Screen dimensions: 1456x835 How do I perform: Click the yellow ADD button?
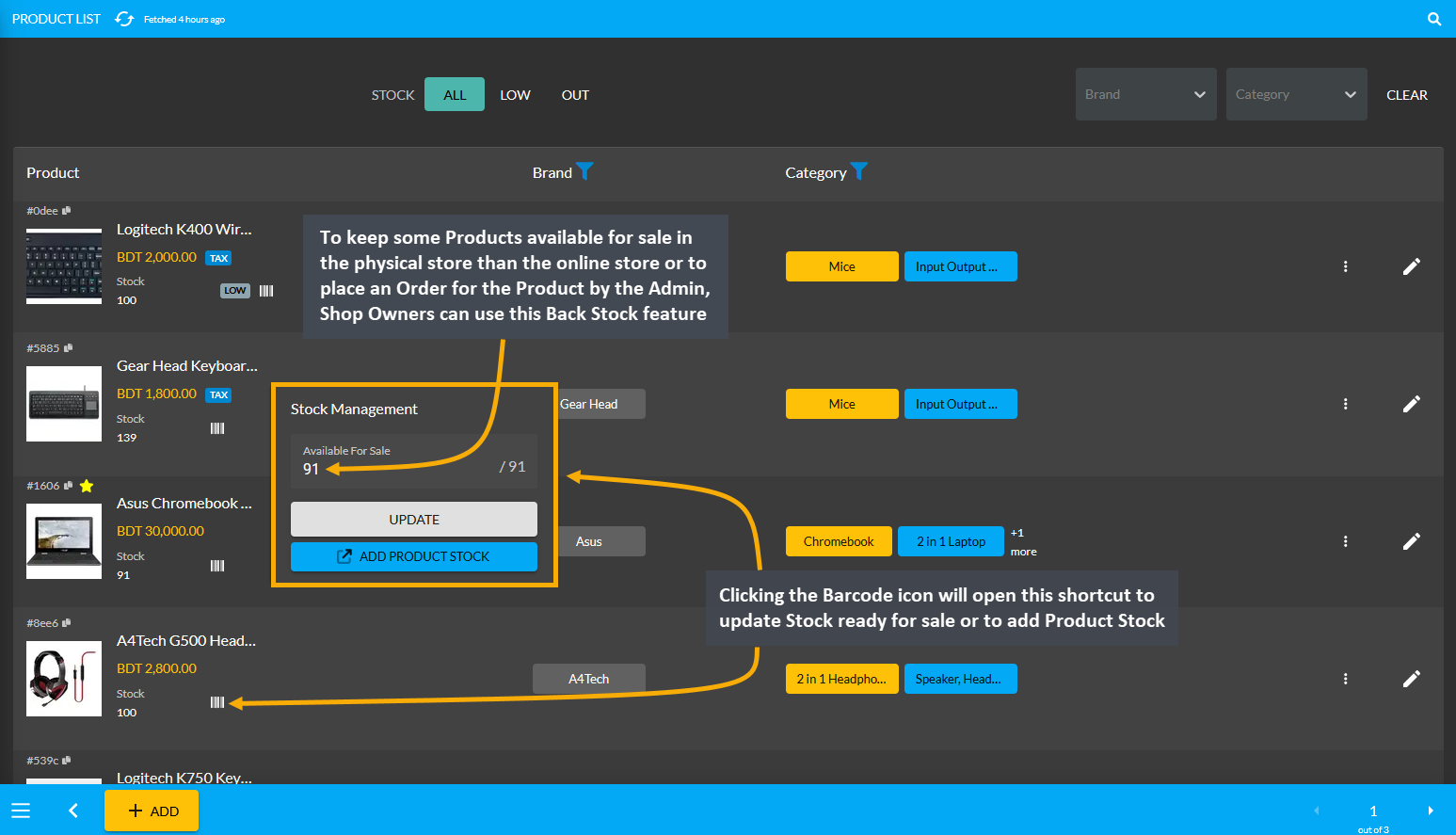[x=152, y=811]
